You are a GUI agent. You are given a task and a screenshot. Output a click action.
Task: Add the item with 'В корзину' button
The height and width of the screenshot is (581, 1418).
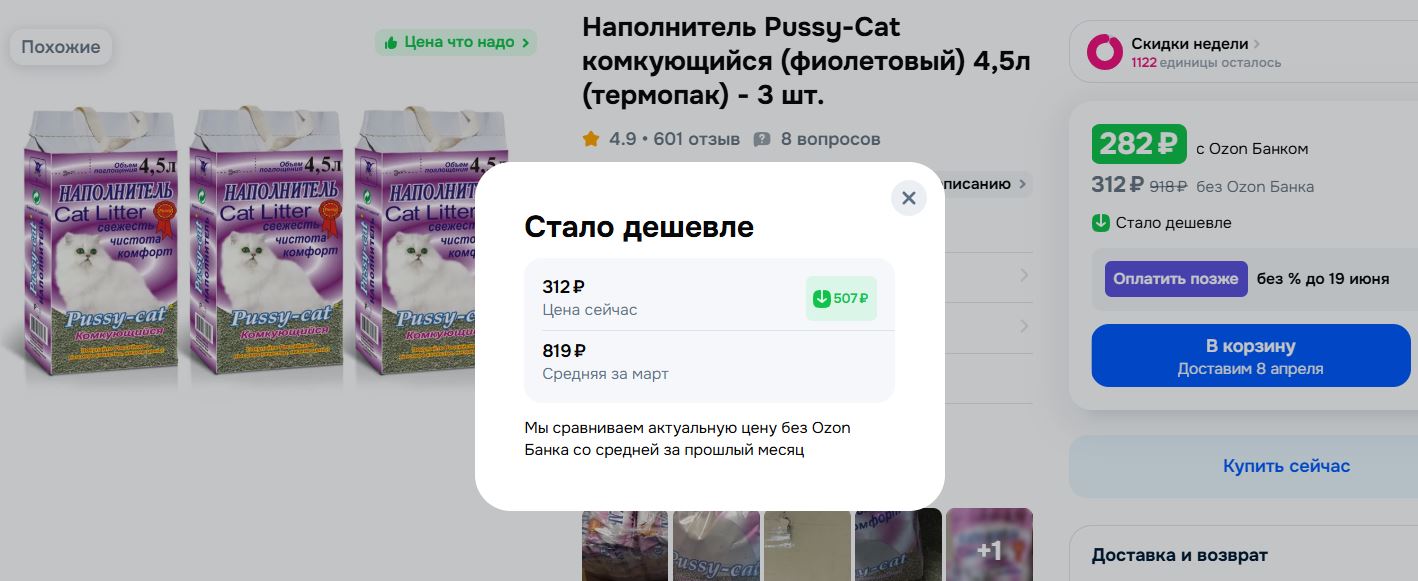click(1250, 356)
